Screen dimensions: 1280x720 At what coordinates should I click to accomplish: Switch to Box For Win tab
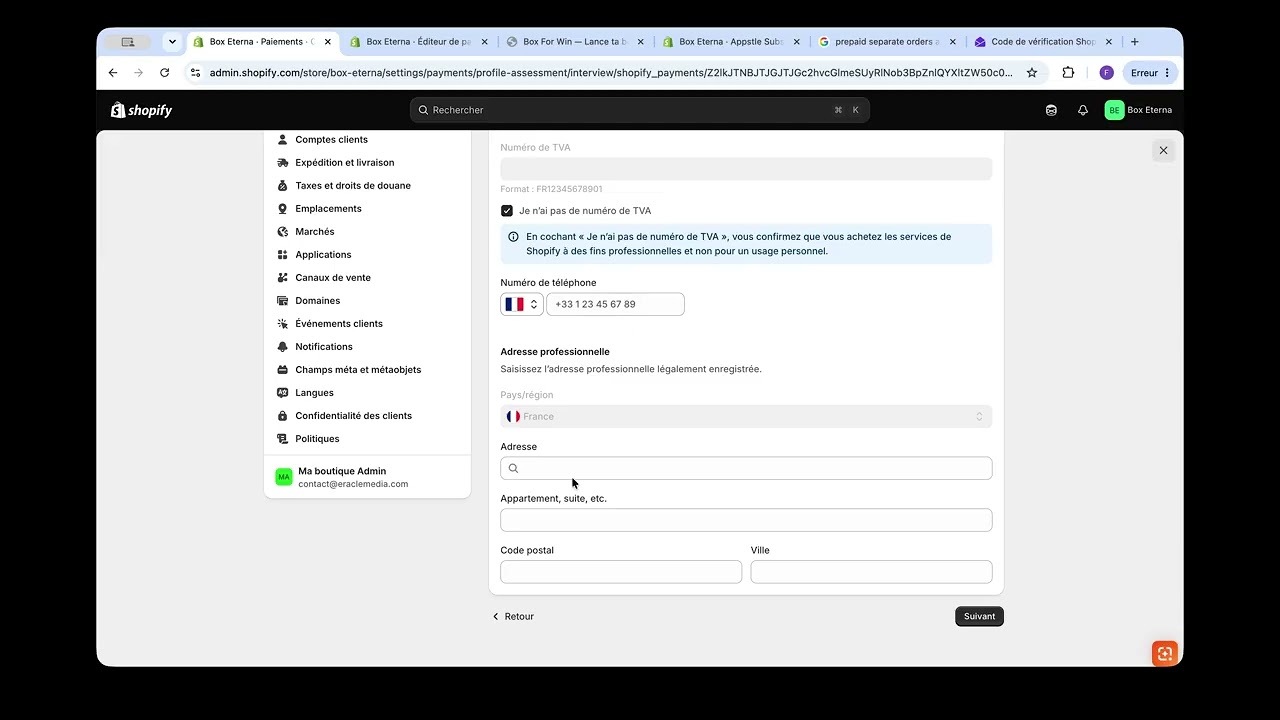(x=575, y=42)
